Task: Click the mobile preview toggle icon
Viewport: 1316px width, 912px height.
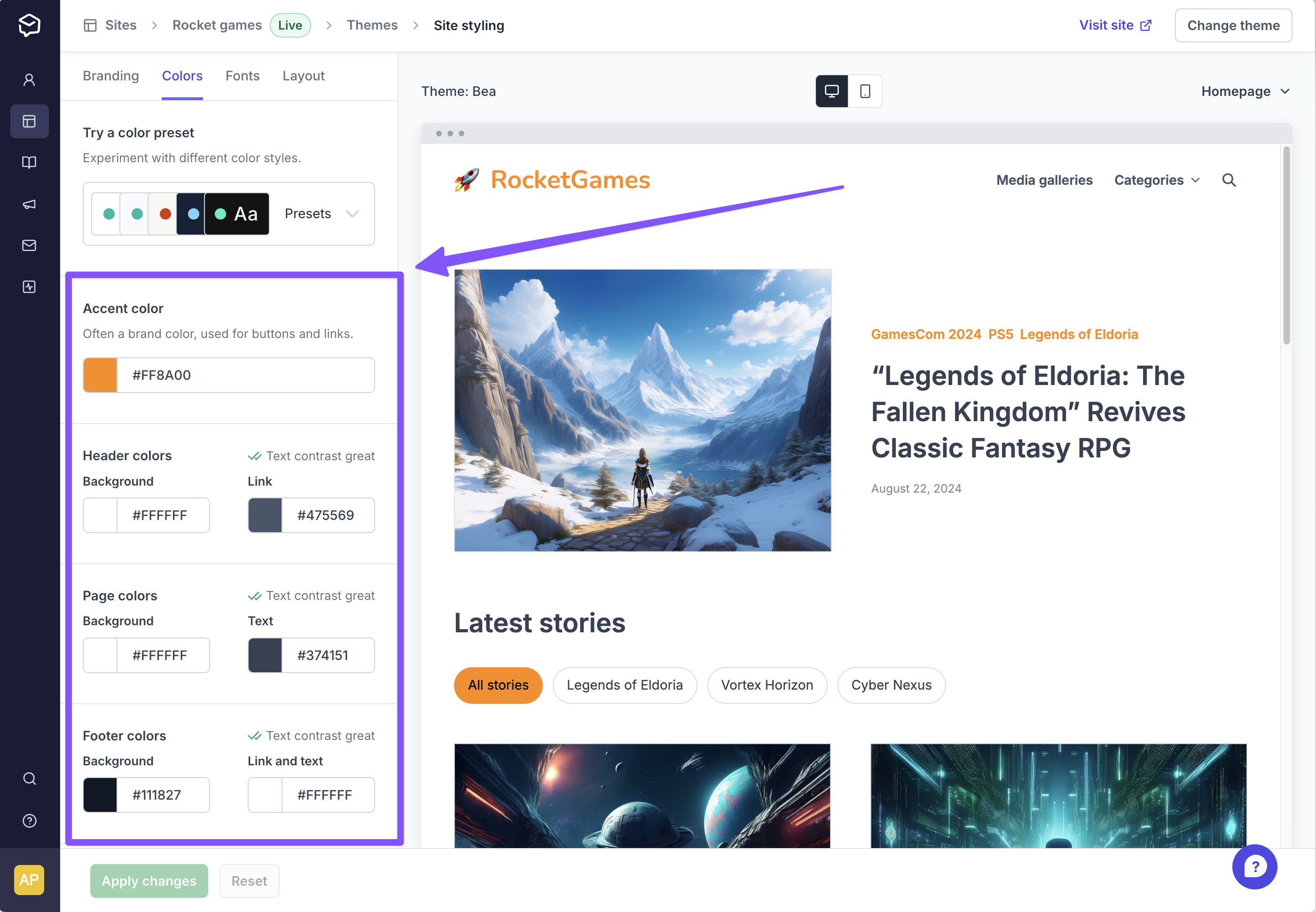Action: (864, 91)
